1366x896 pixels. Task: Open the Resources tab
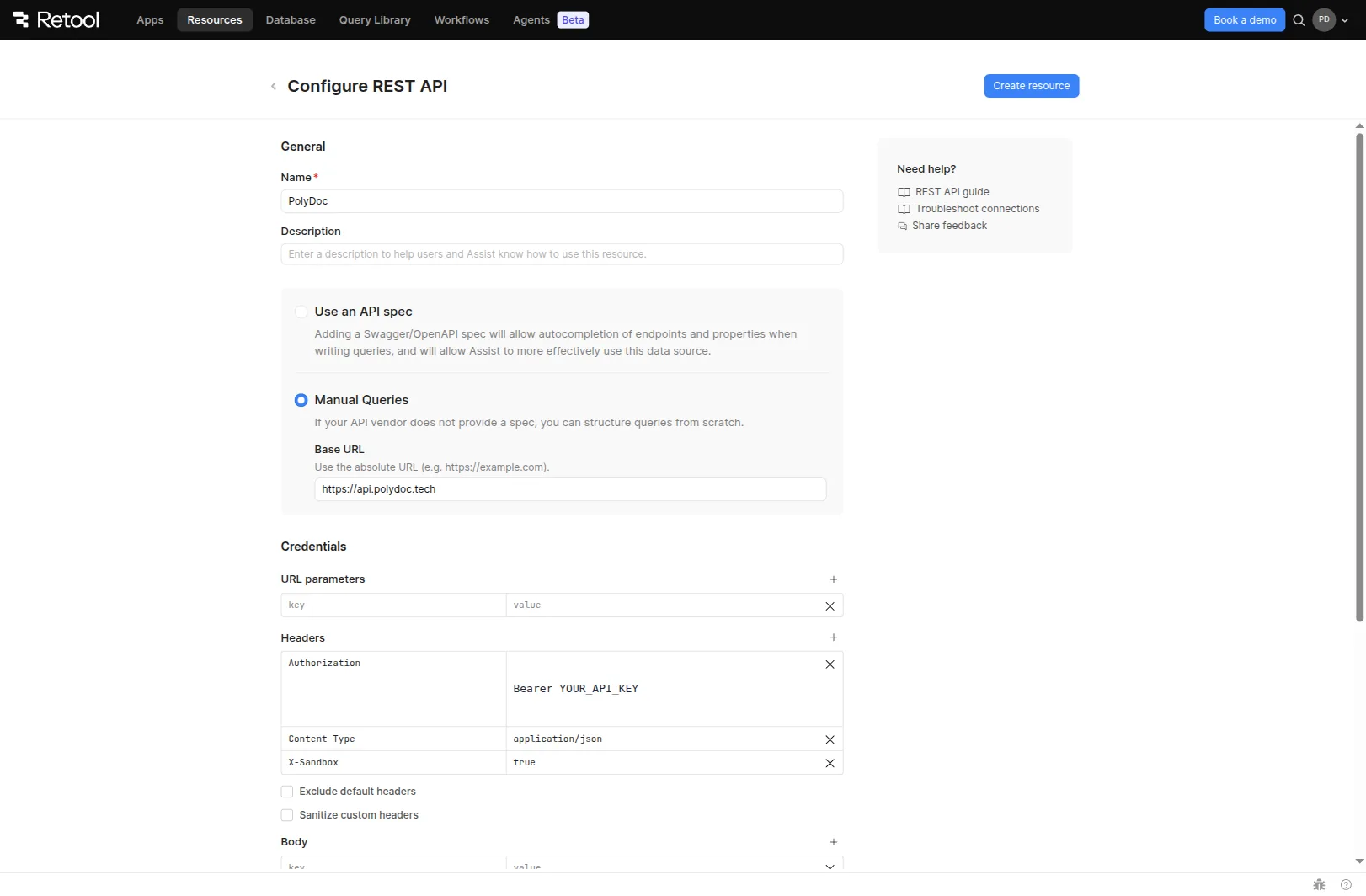215,20
